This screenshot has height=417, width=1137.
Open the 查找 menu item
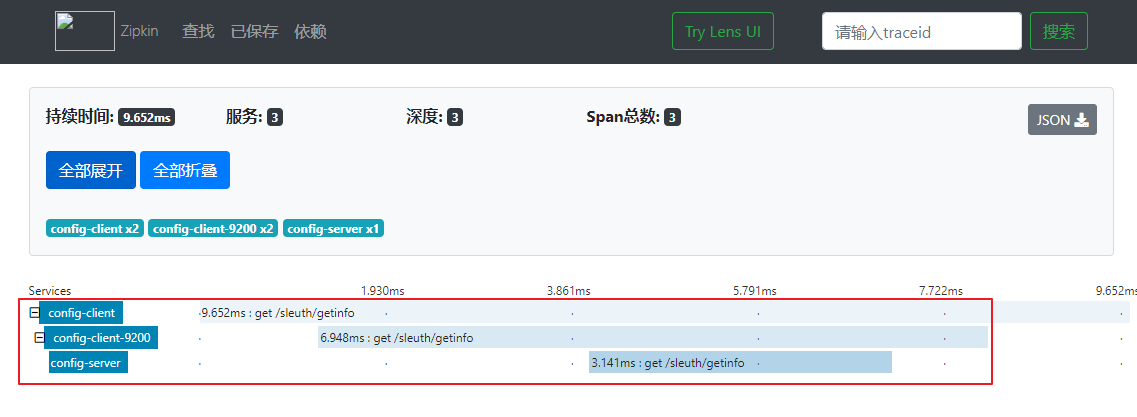[x=198, y=31]
